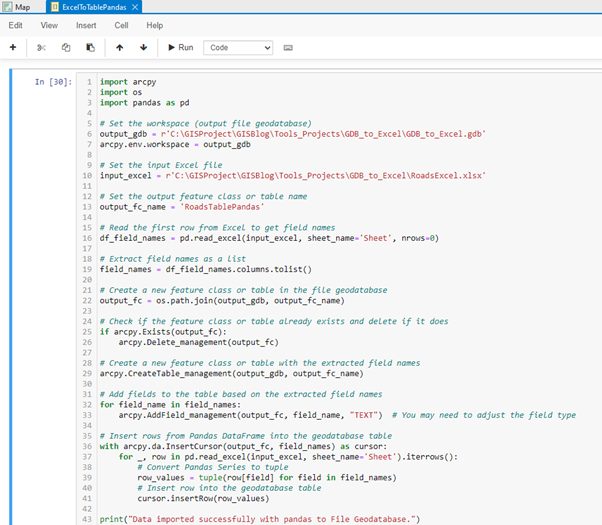602x525 pixels.
Task: Open the cell type Code dropdown
Action: (238, 48)
